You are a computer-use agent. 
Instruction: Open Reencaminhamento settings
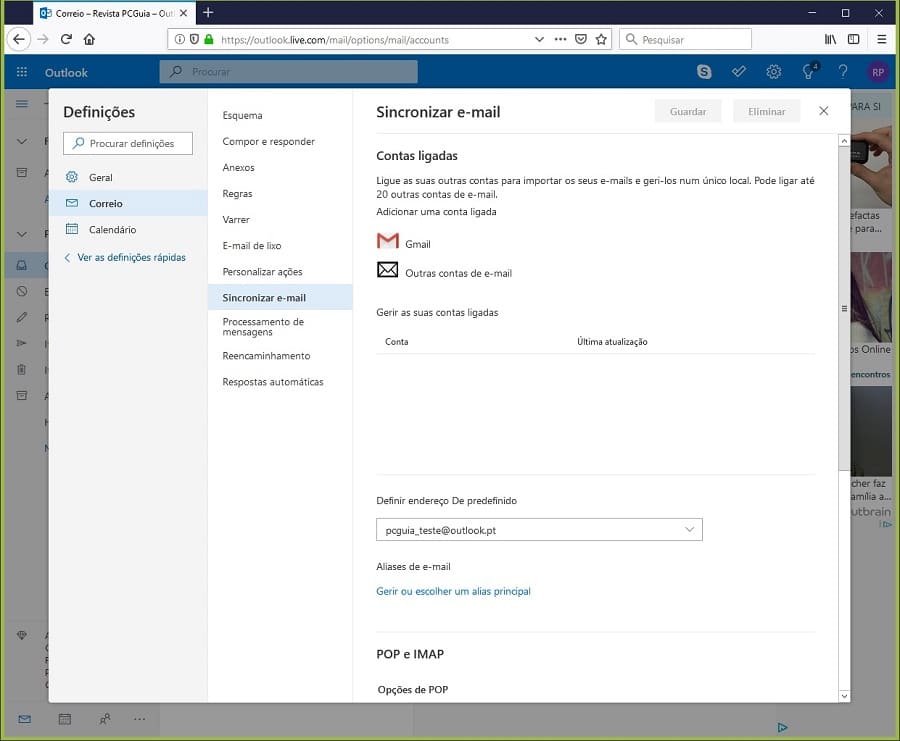tap(266, 356)
